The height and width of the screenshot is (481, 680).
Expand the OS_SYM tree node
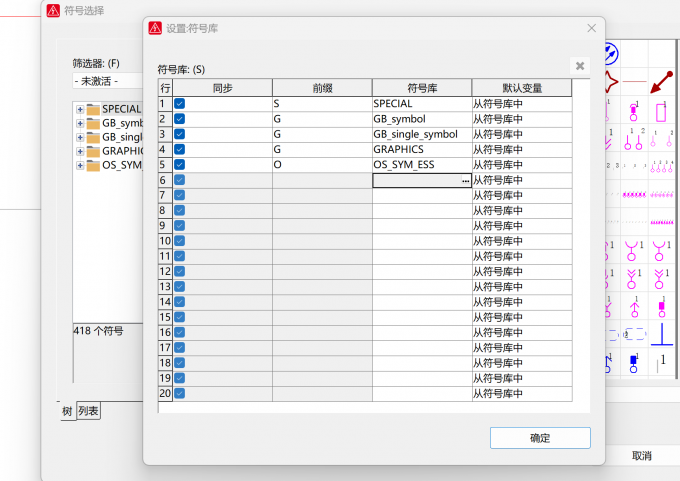pyautogui.click(x=80, y=166)
